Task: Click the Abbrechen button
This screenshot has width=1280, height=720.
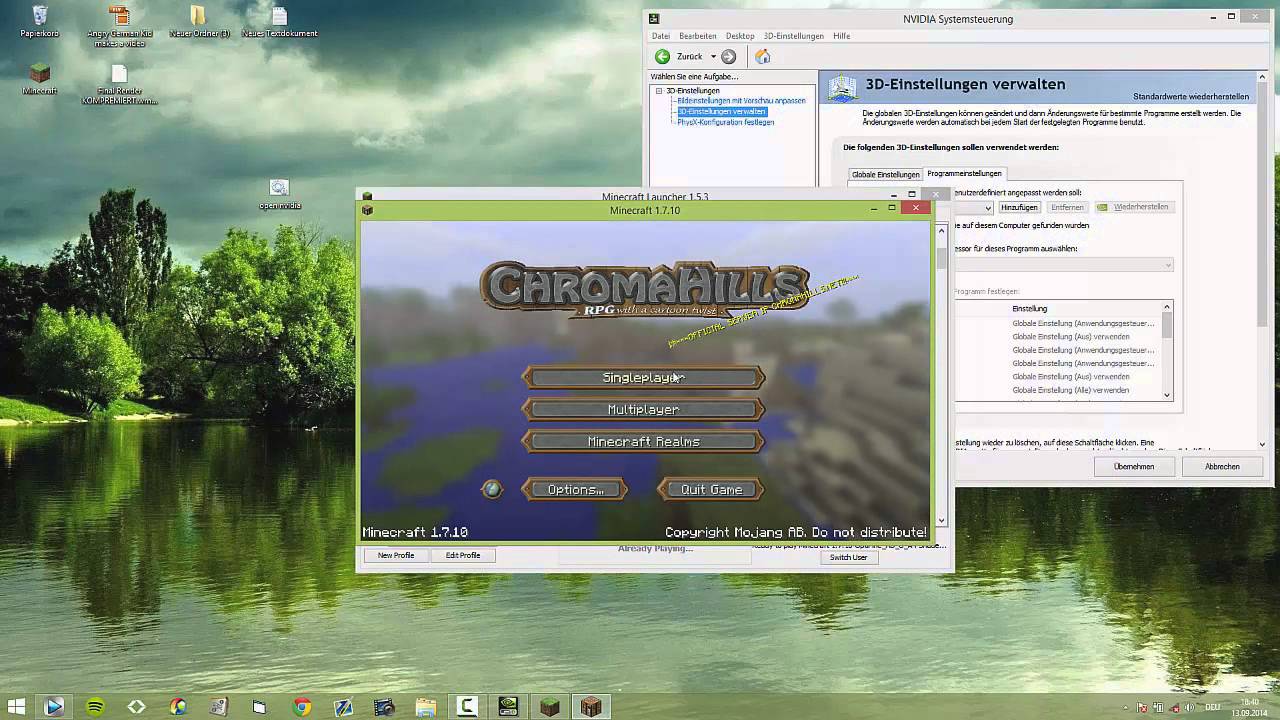Action: pyautogui.click(x=1222, y=466)
